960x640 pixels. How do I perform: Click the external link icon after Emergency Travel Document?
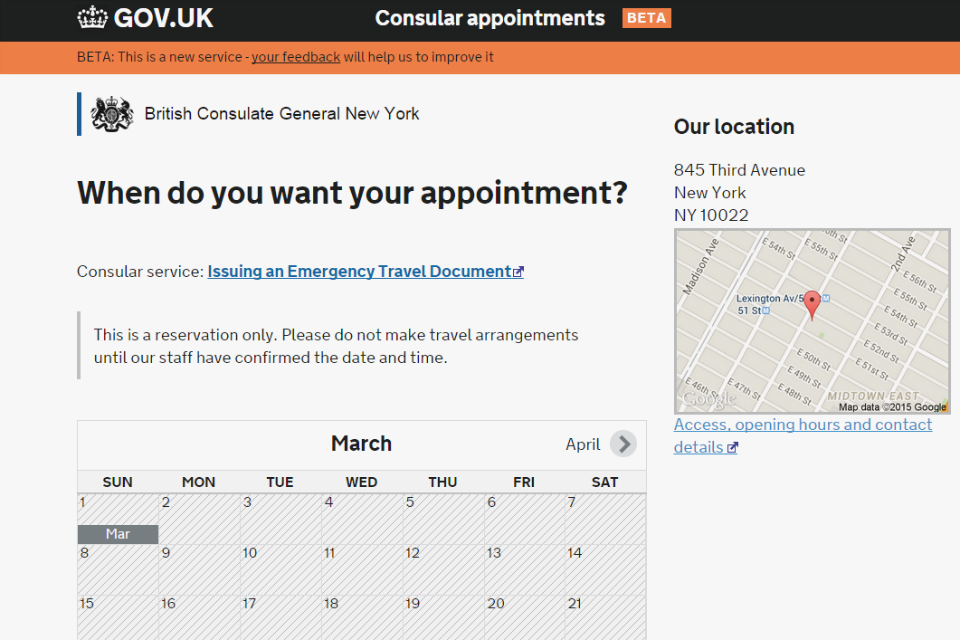(519, 270)
